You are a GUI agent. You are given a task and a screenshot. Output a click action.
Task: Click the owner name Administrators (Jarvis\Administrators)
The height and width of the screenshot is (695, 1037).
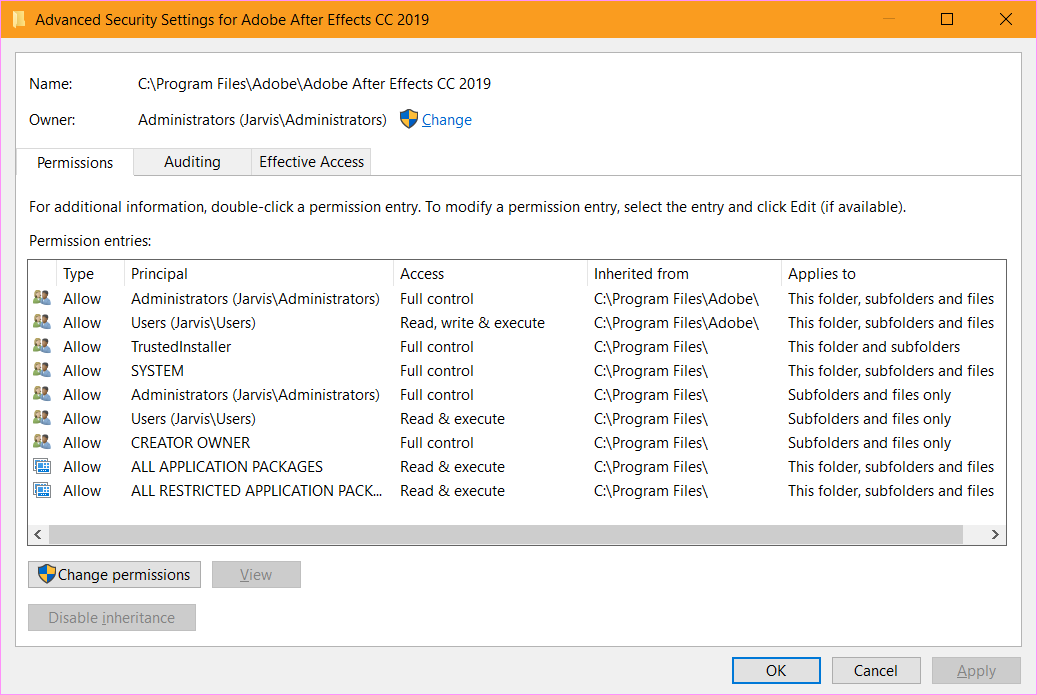point(262,120)
